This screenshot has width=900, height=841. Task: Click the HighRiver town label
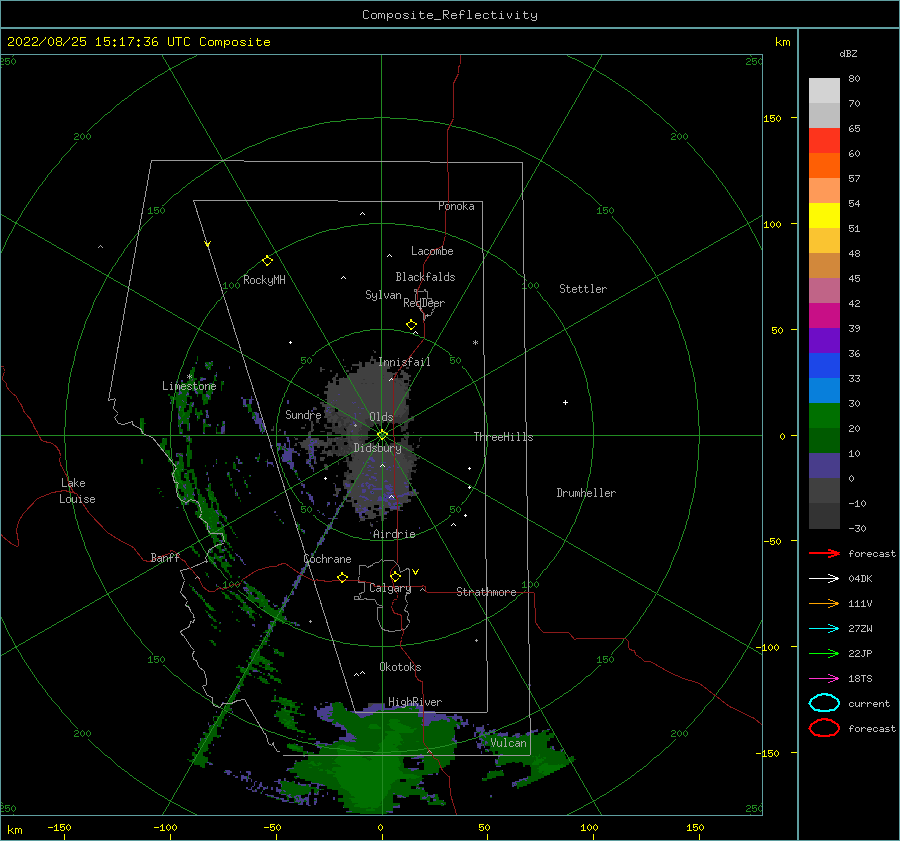click(x=415, y=702)
